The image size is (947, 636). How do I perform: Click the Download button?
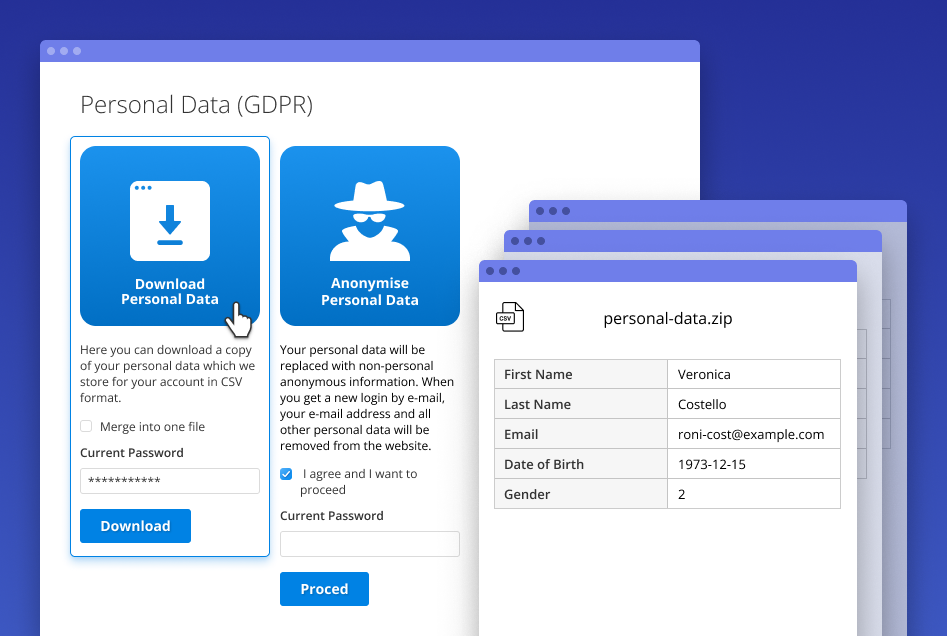click(x=135, y=525)
